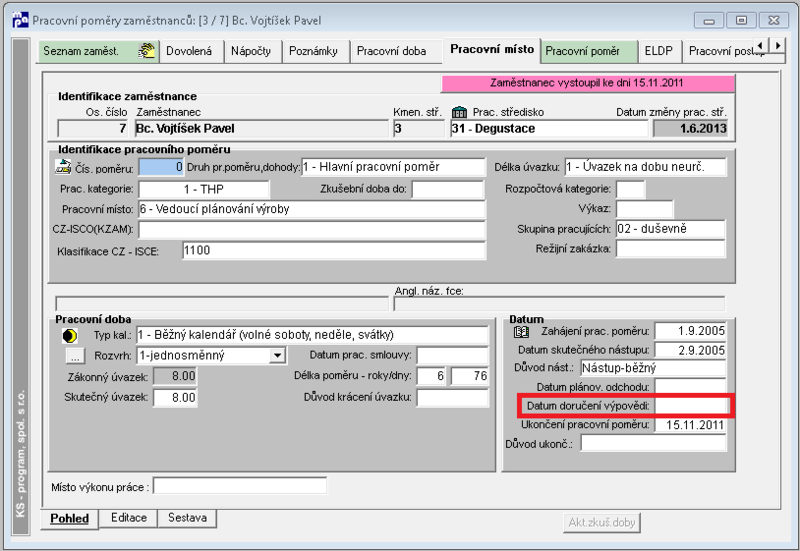This screenshot has height=551, width=800.
Task: Click the Druh pr.poměru,dohody field
Action: tap(393, 167)
